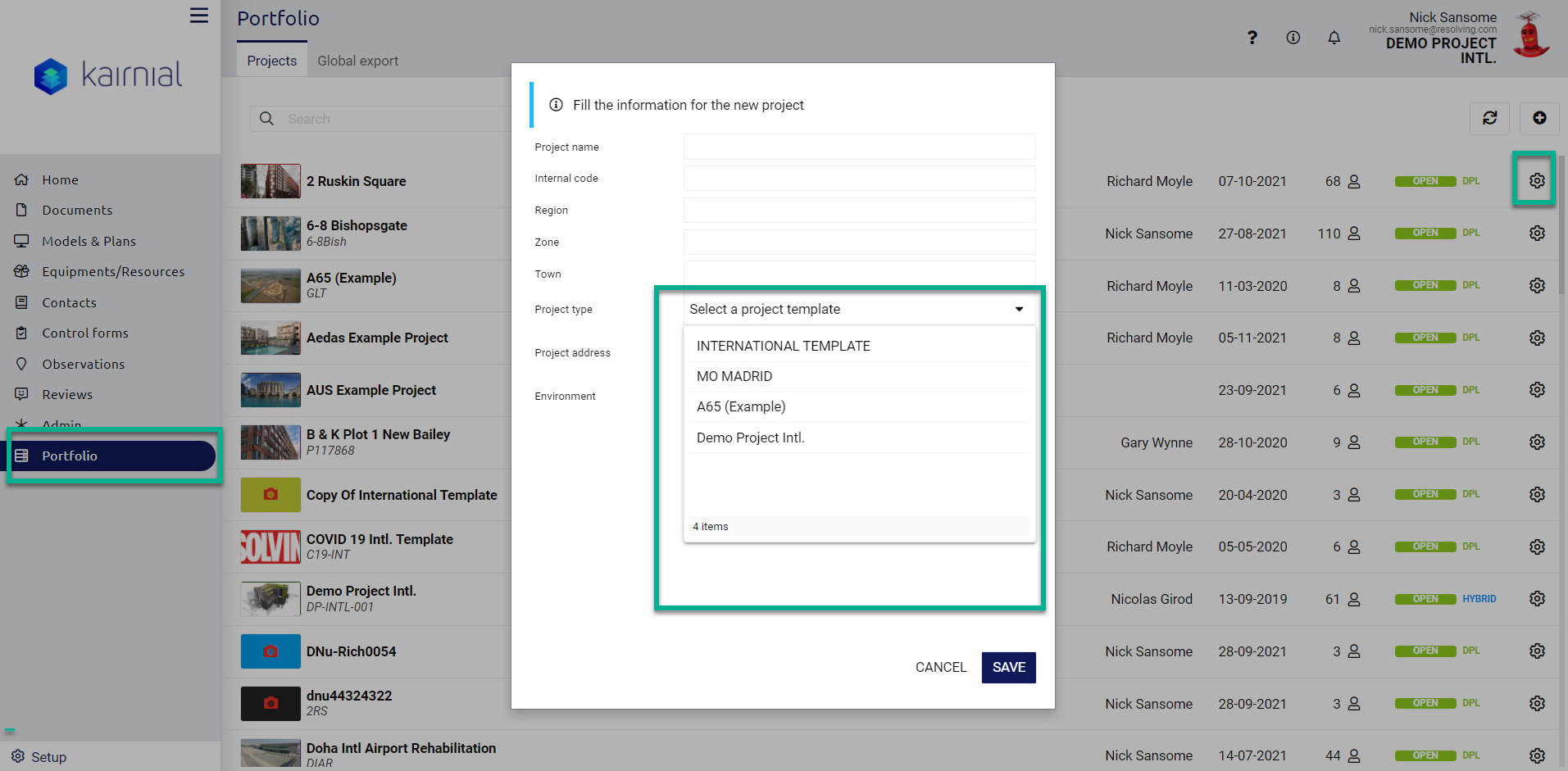Open notifications bell icon
Screen dimensions: 1568x771
[1334, 38]
